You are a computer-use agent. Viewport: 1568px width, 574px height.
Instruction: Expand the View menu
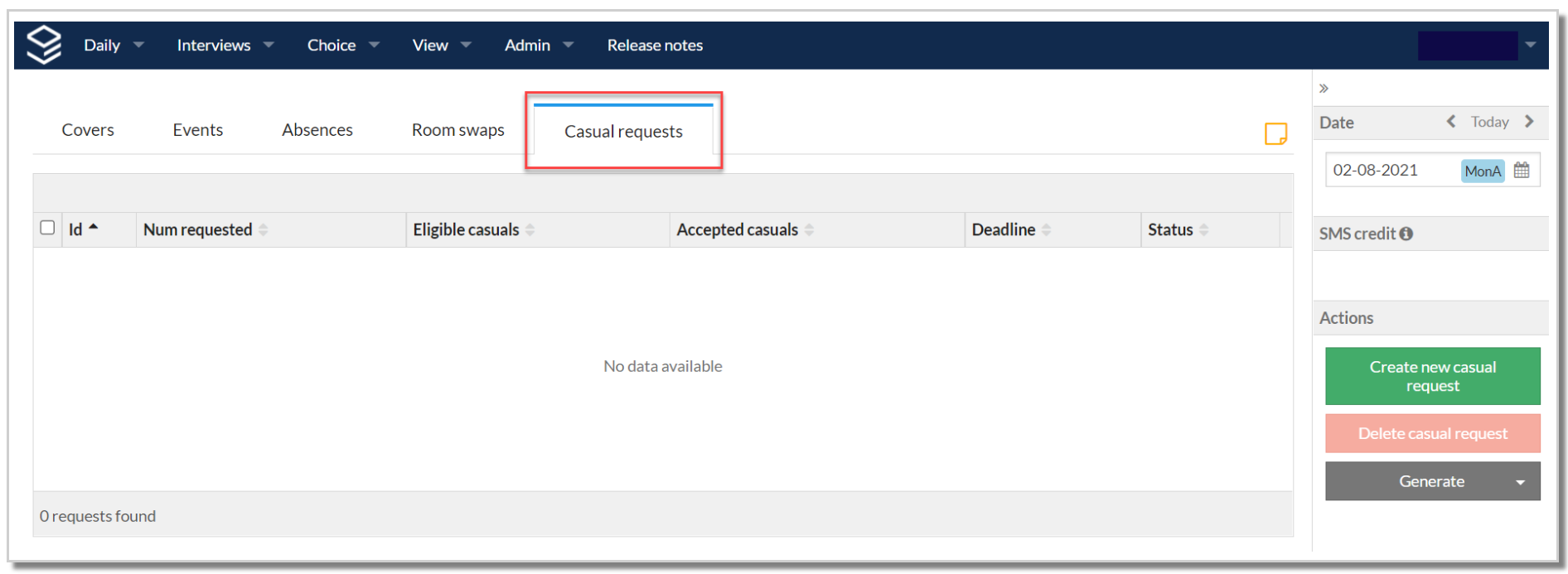(x=442, y=45)
